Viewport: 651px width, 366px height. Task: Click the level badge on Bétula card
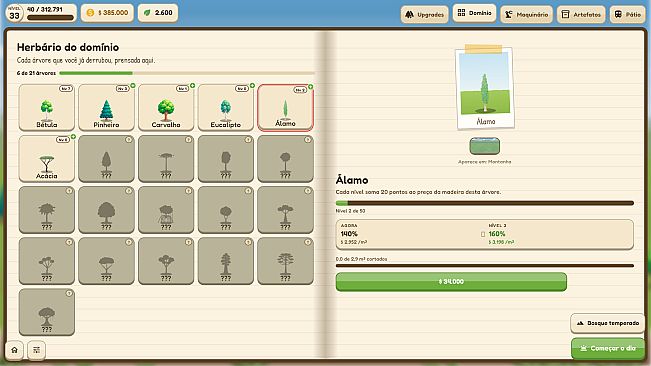click(66, 88)
